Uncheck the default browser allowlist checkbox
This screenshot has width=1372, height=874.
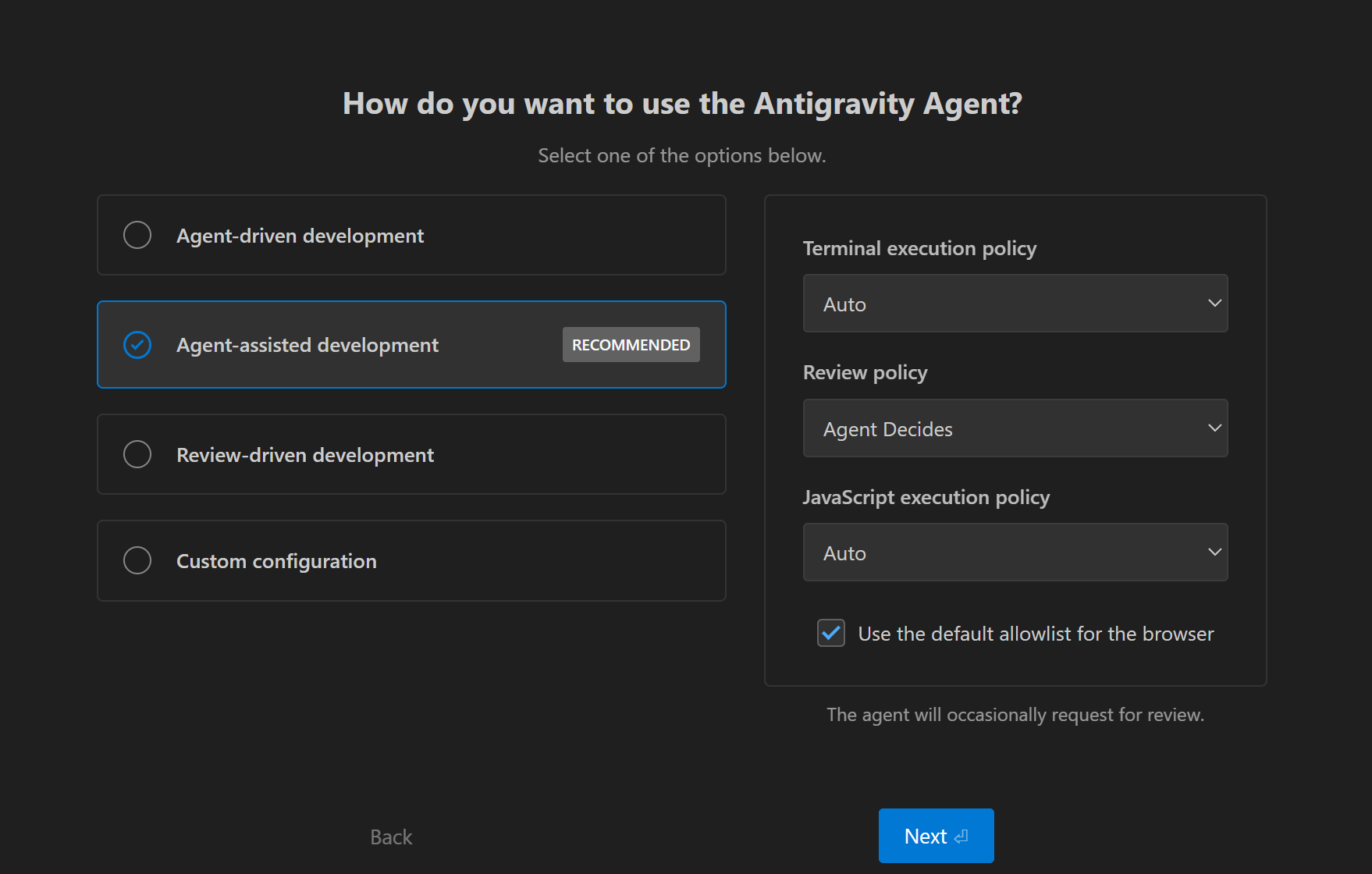[831, 633]
